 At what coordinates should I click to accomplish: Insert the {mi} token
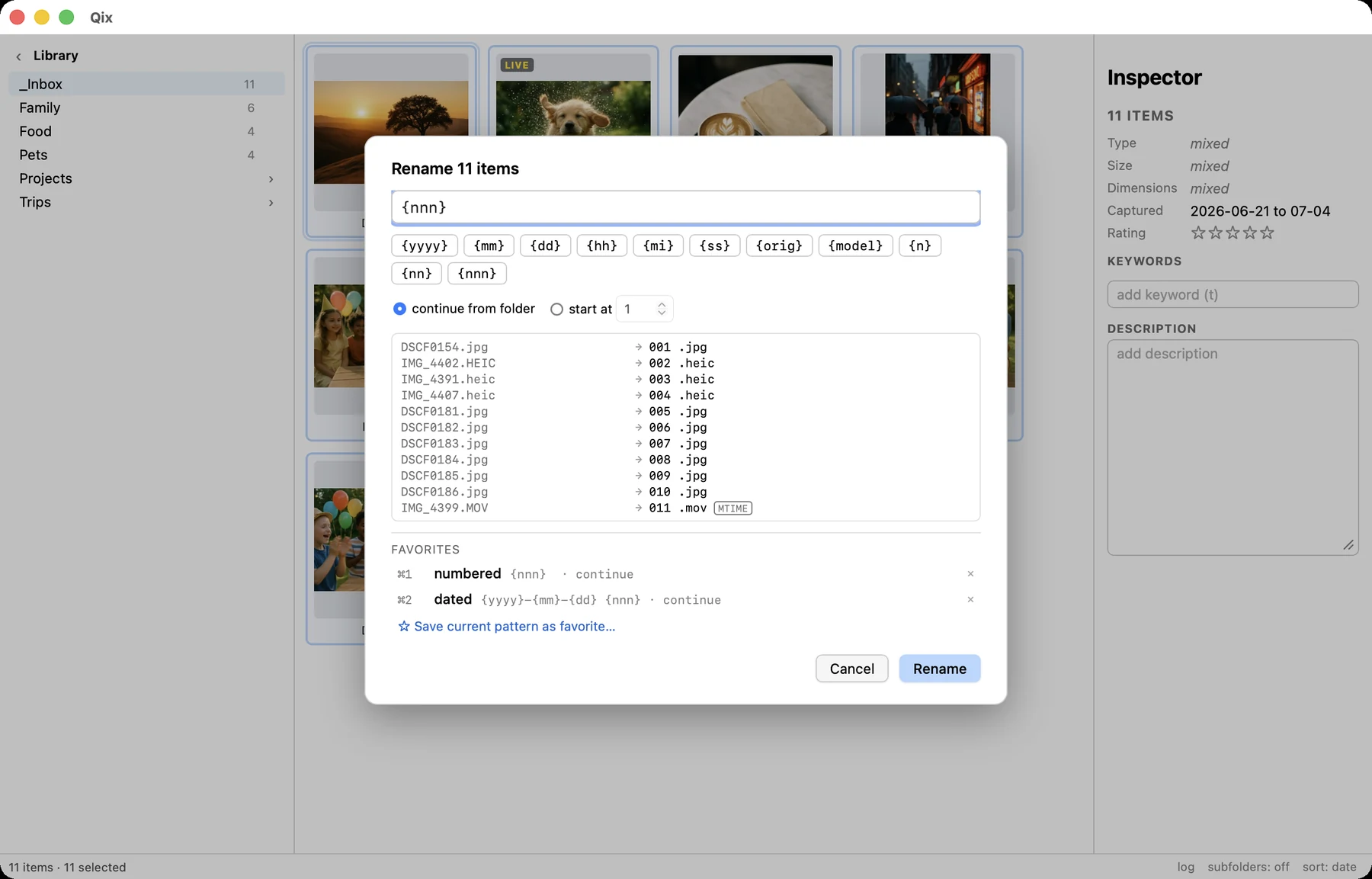click(x=658, y=245)
